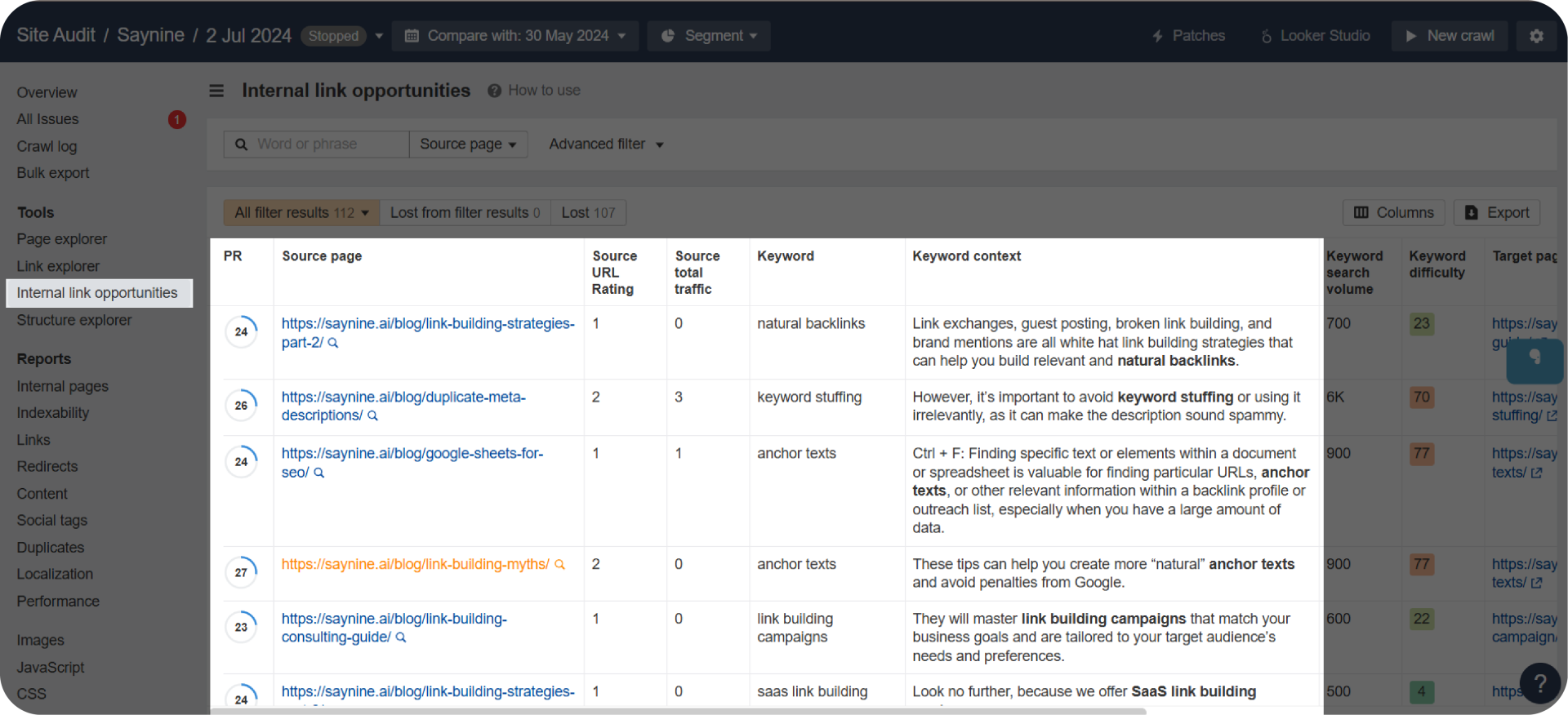Open Redirects report
The width and height of the screenshot is (1568, 715).
pyautogui.click(x=47, y=467)
